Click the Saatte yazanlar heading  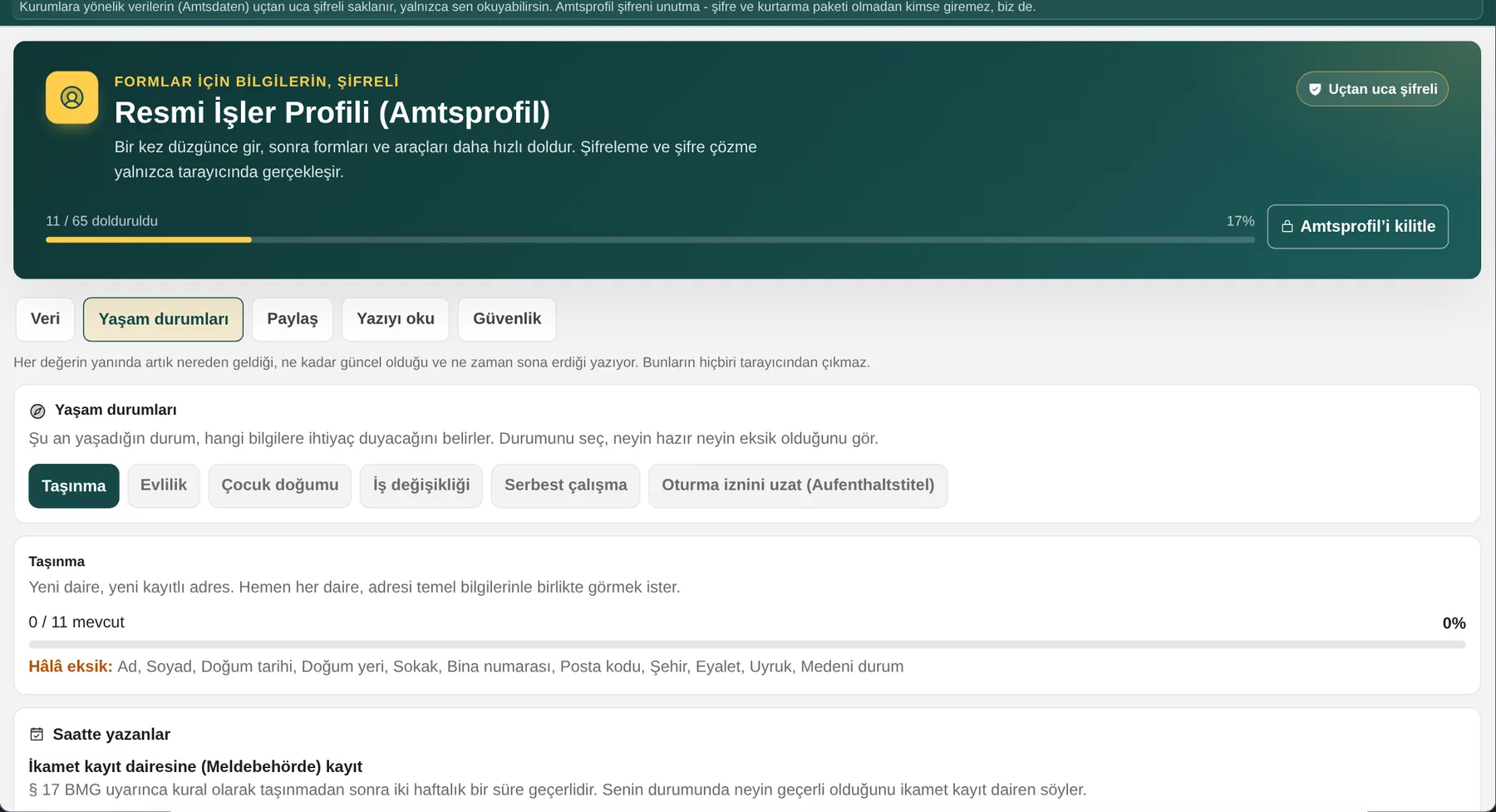[111, 735]
